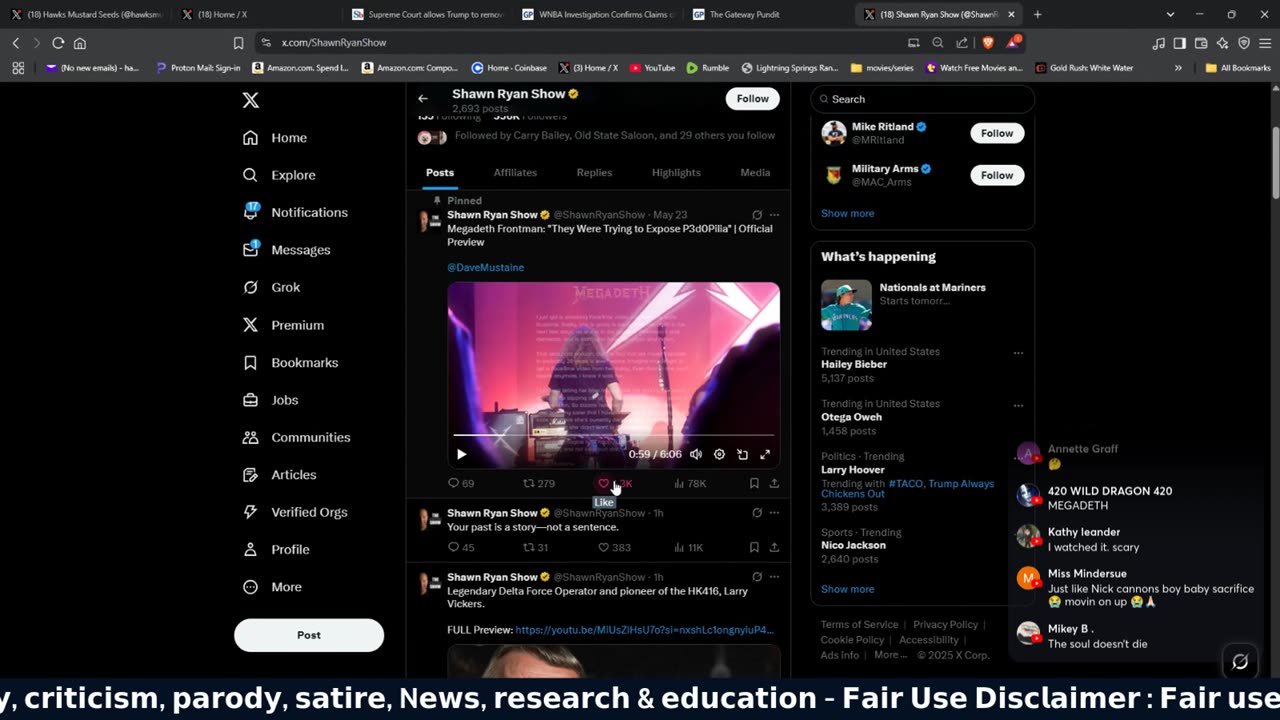Viewport: 1280px width, 720px height.
Task: Open Bookmarks in the sidebar
Action: coord(290,362)
